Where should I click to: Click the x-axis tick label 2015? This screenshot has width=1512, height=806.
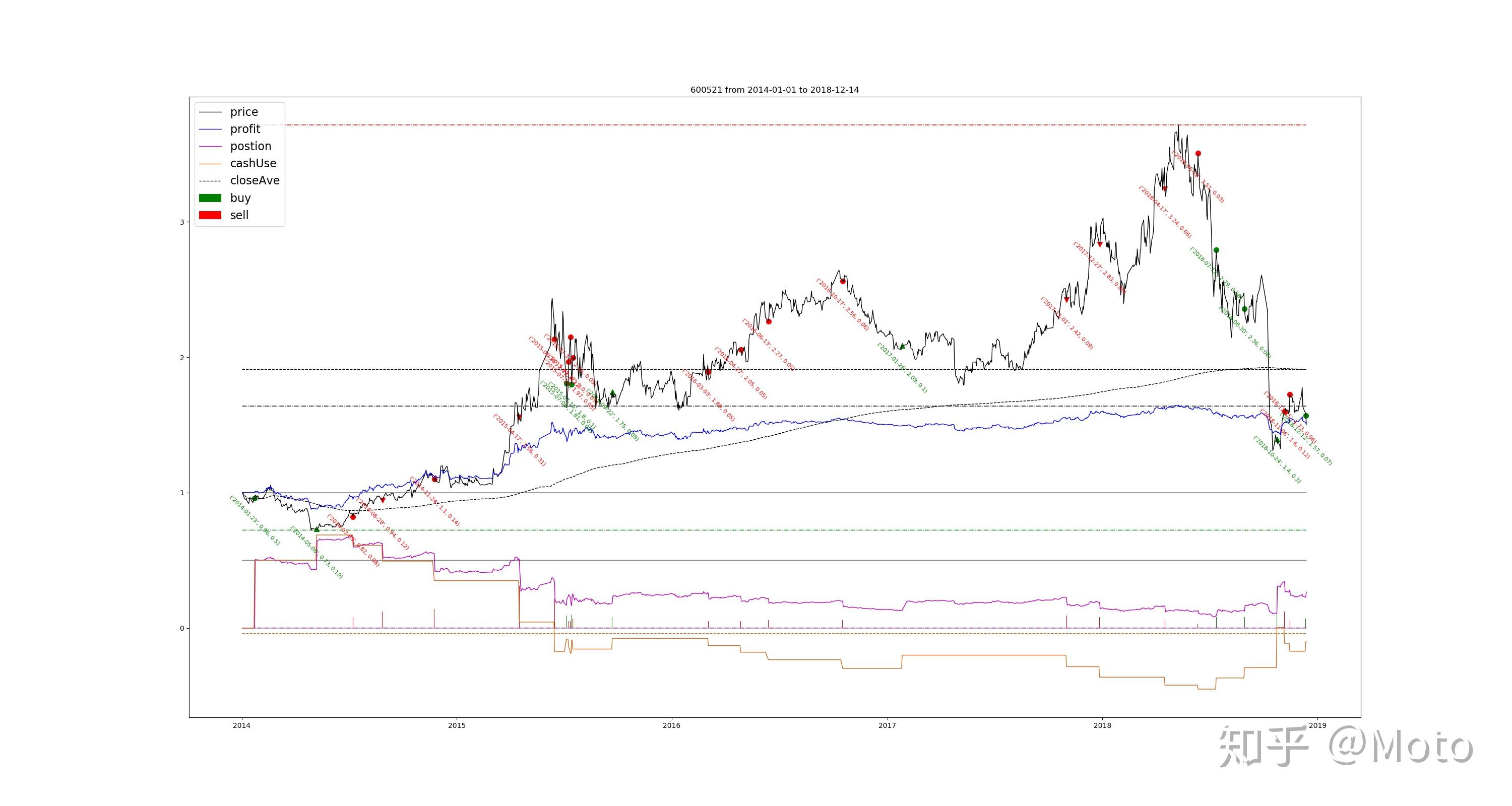457,725
